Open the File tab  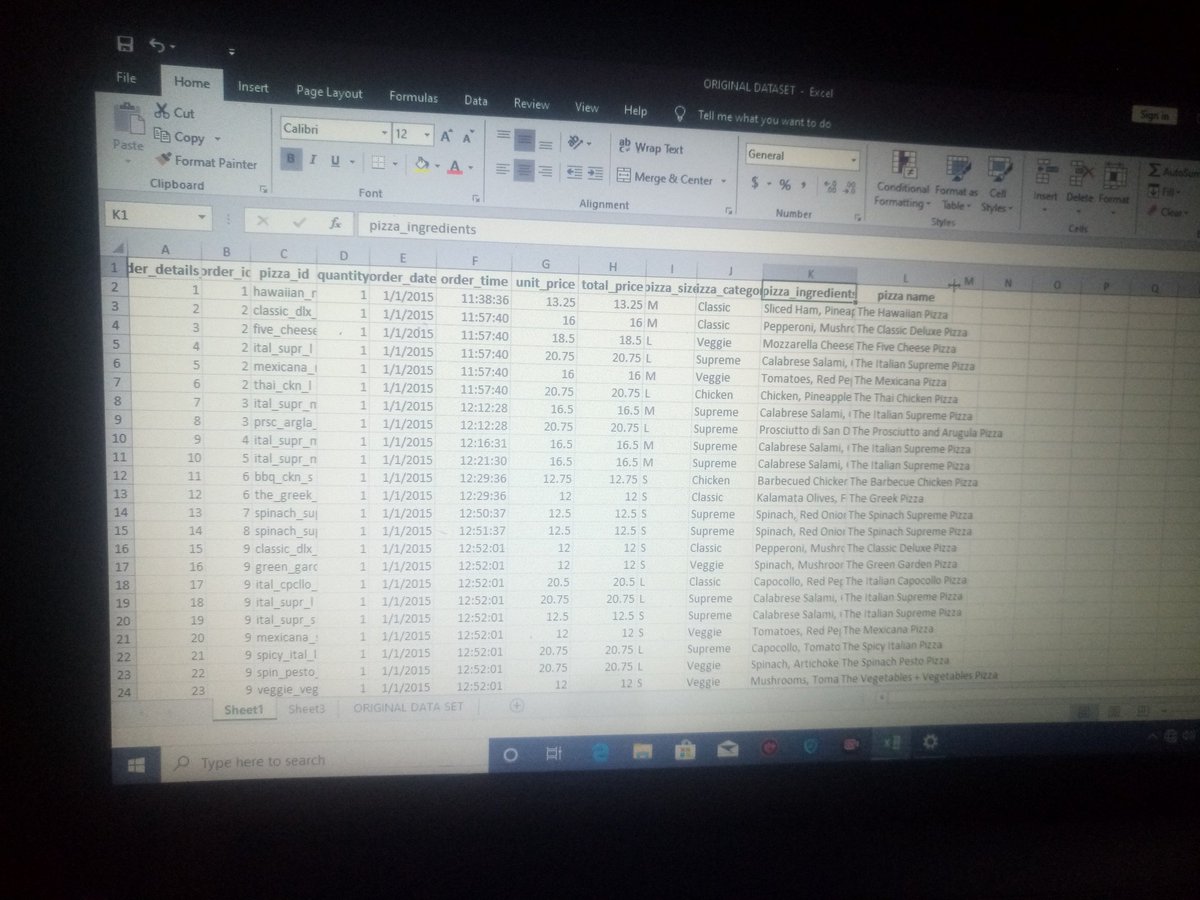[126, 77]
